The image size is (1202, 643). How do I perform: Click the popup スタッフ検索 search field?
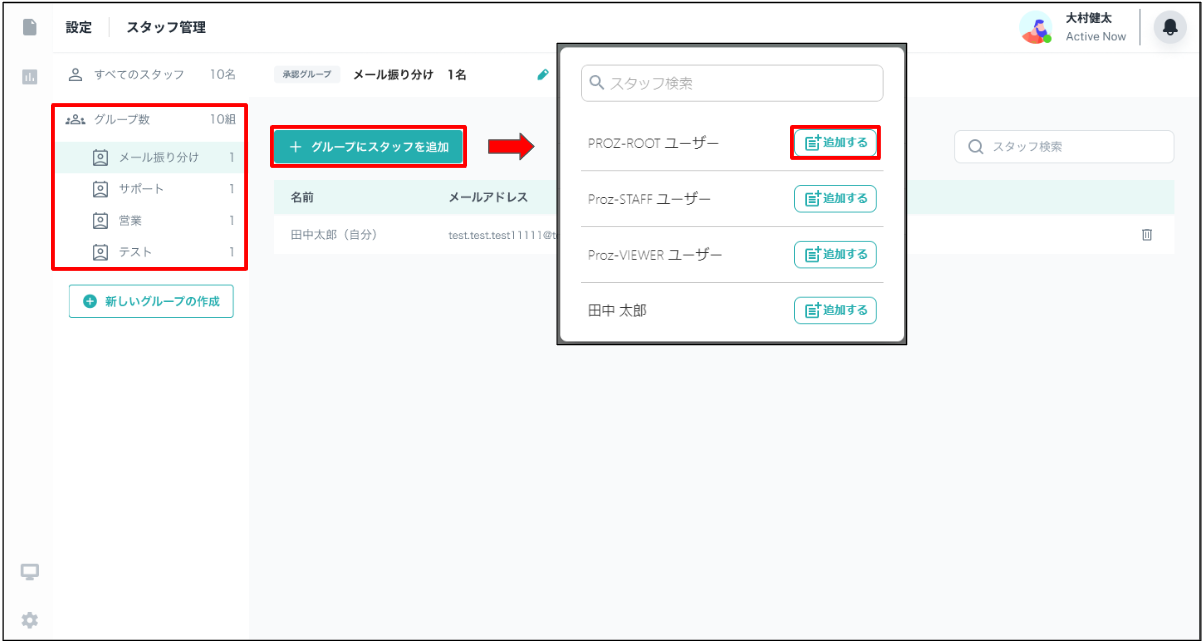tap(732, 83)
